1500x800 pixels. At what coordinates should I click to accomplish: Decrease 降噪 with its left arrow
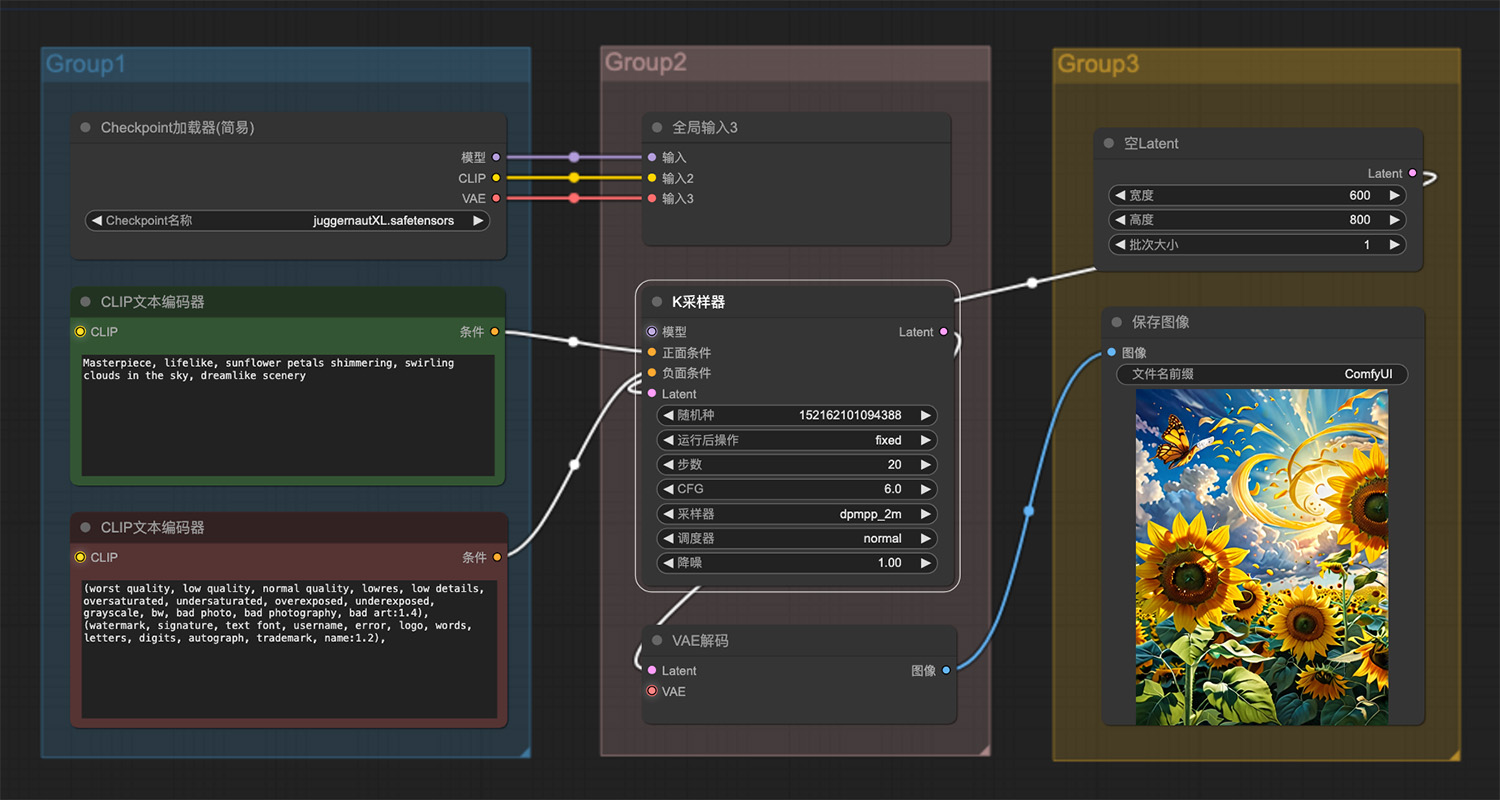coord(668,563)
